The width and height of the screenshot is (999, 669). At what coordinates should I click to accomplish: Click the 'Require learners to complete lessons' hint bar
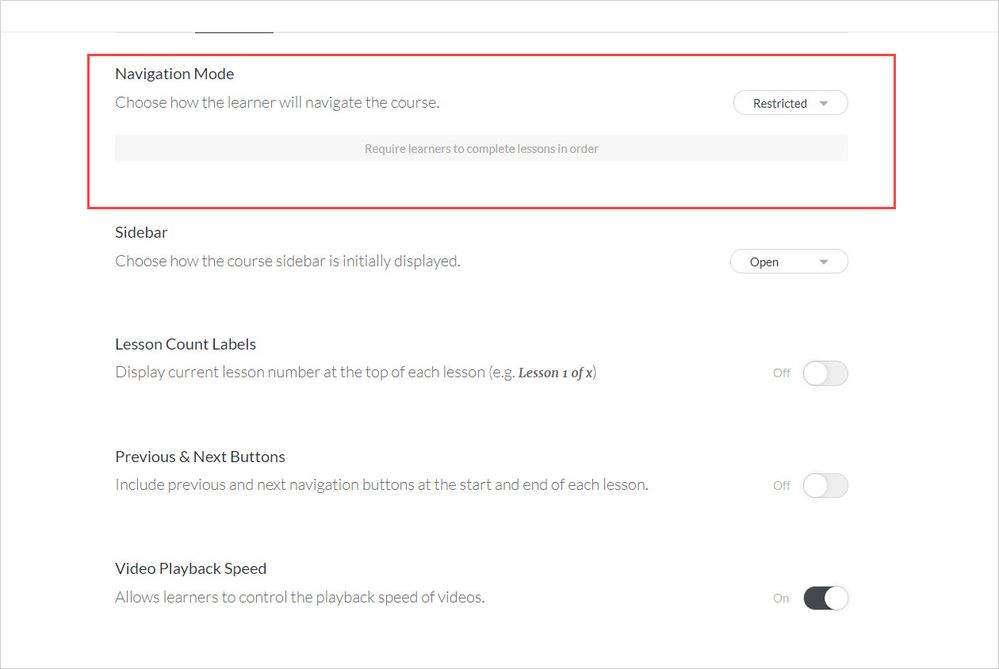[481, 149]
